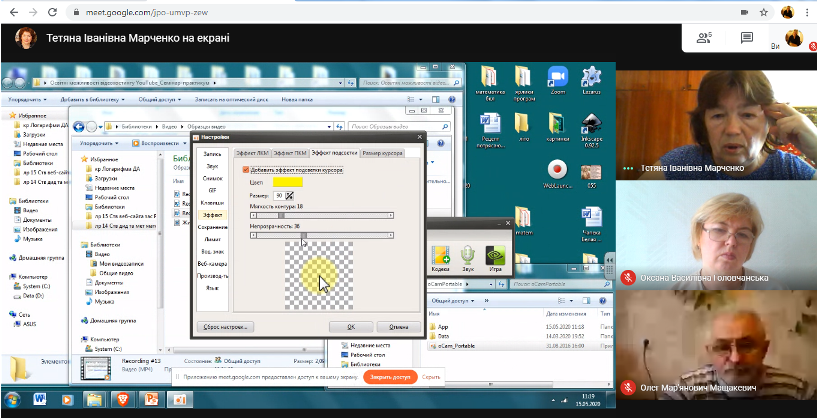This screenshot has width=817, height=418.
Task: Open the 'Общий доступ' dropdown in oCamPortable window
Action: [x=453, y=301]
